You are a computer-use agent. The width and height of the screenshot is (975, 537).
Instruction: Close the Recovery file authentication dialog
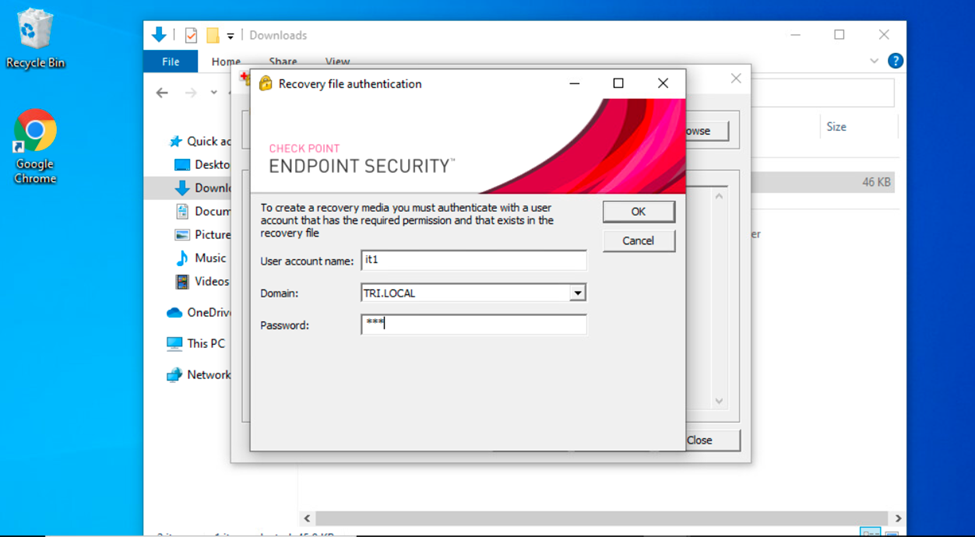point(663,83)
